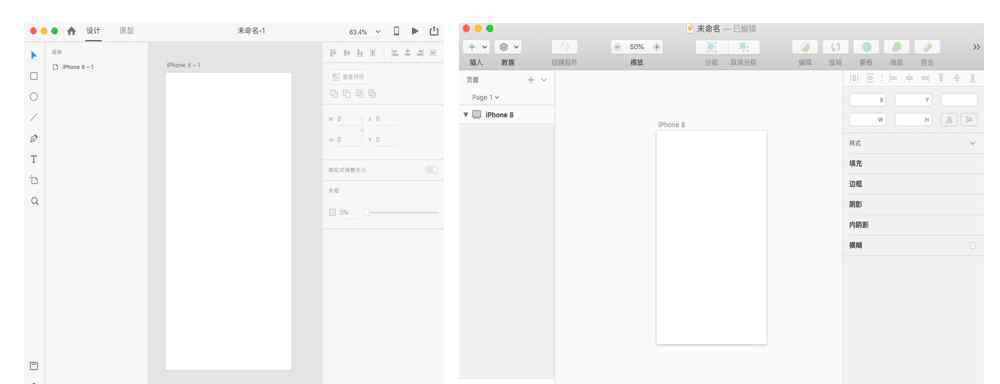
Task: Click the Intersect boolean operation icon in XD
Action: [x=359, y=93]
